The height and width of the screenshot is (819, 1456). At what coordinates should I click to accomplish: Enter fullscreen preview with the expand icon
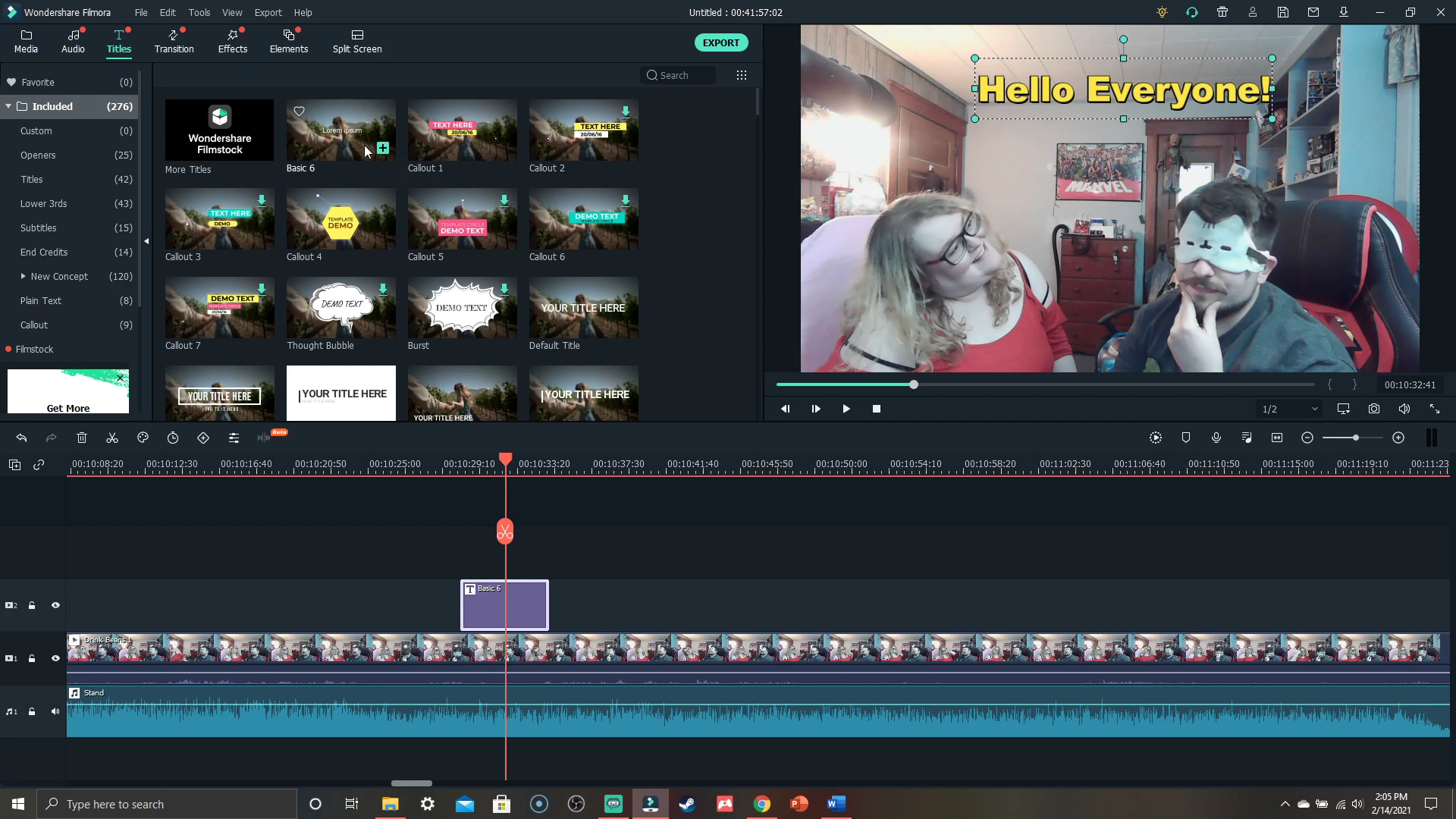click(1435, 409)
